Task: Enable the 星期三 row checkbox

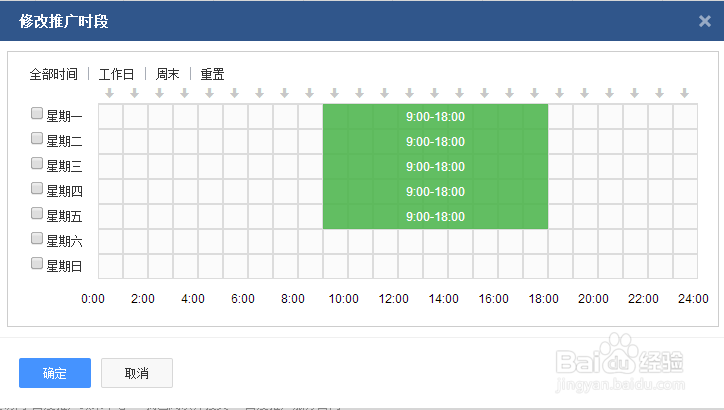Action: point(37,164)
